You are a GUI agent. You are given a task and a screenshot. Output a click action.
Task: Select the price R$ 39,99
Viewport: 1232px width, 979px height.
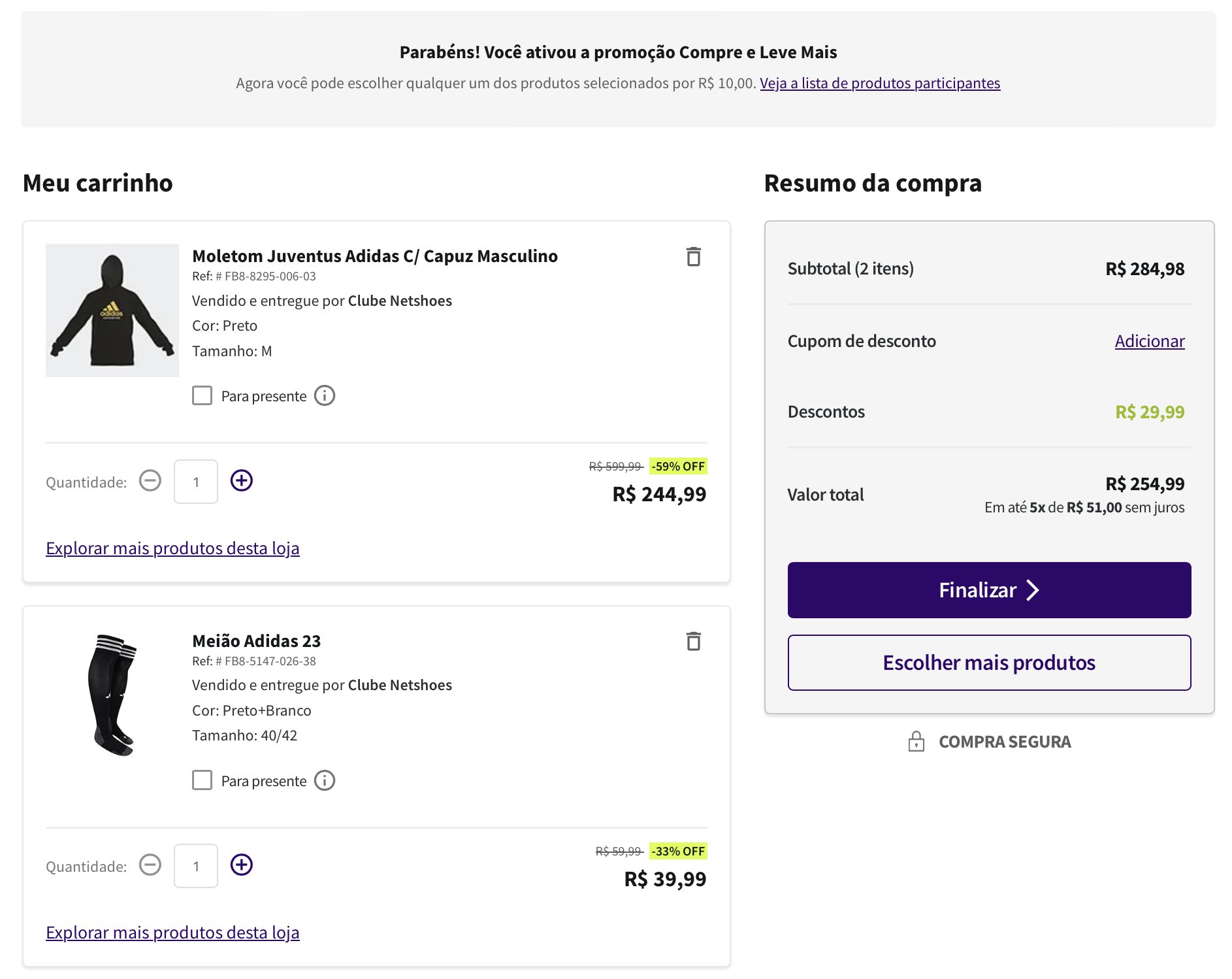665,879
